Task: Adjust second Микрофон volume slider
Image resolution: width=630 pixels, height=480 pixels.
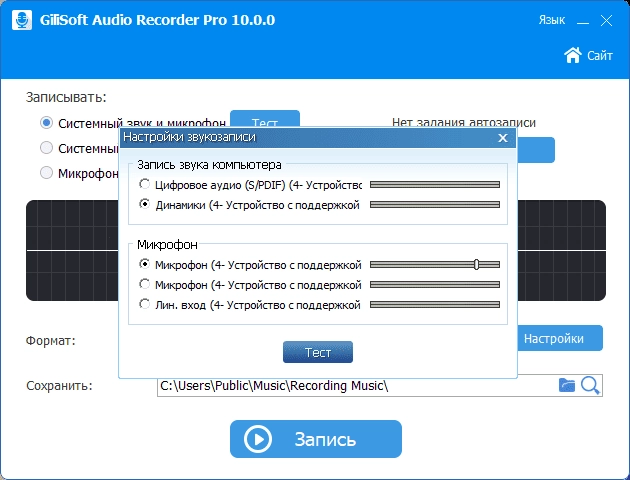Action: (x=435, y=284)
